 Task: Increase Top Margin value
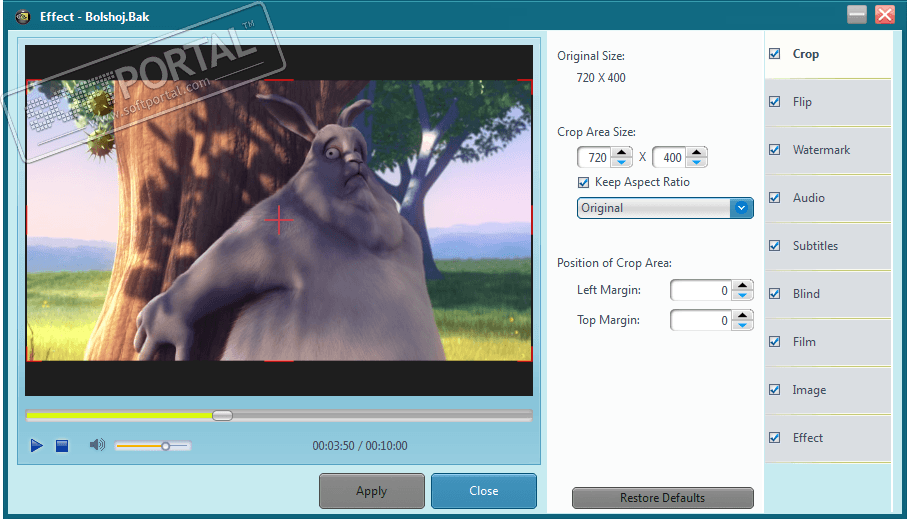pos(742,316)
